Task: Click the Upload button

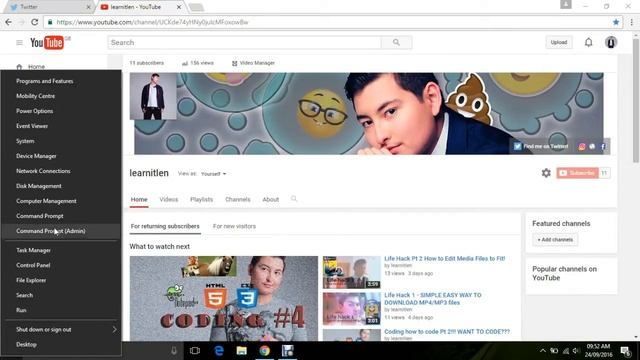Action: click(559, 42)
